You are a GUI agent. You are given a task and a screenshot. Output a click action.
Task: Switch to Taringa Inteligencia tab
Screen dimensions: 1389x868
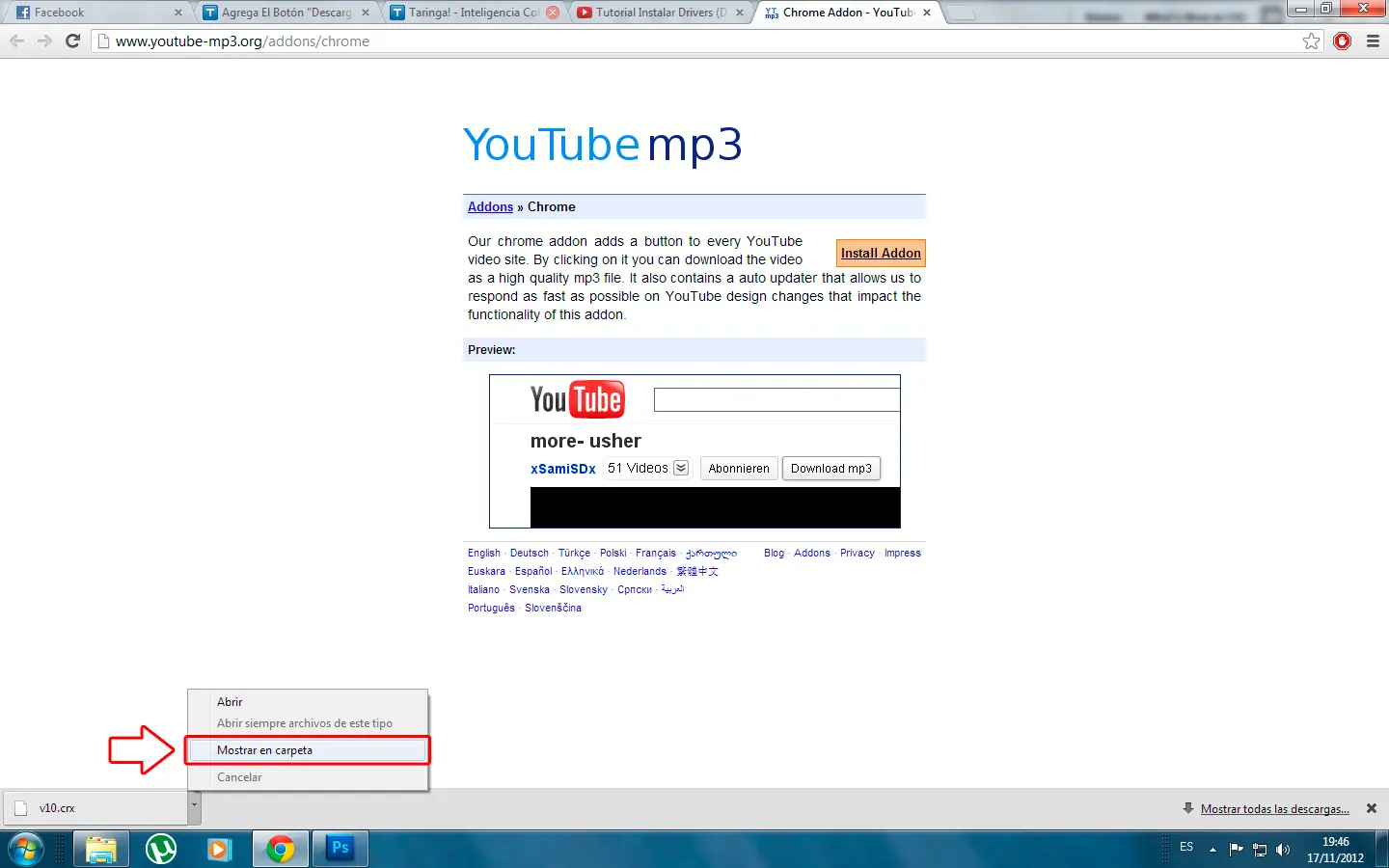pyautogui.click(x=472, y=13)
